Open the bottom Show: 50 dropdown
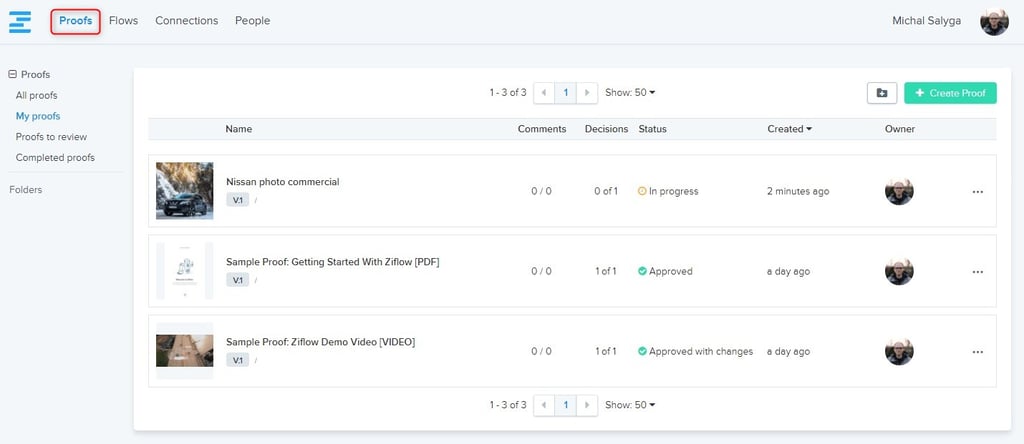The image size is (1024, 444). click(x=630, y=405)
